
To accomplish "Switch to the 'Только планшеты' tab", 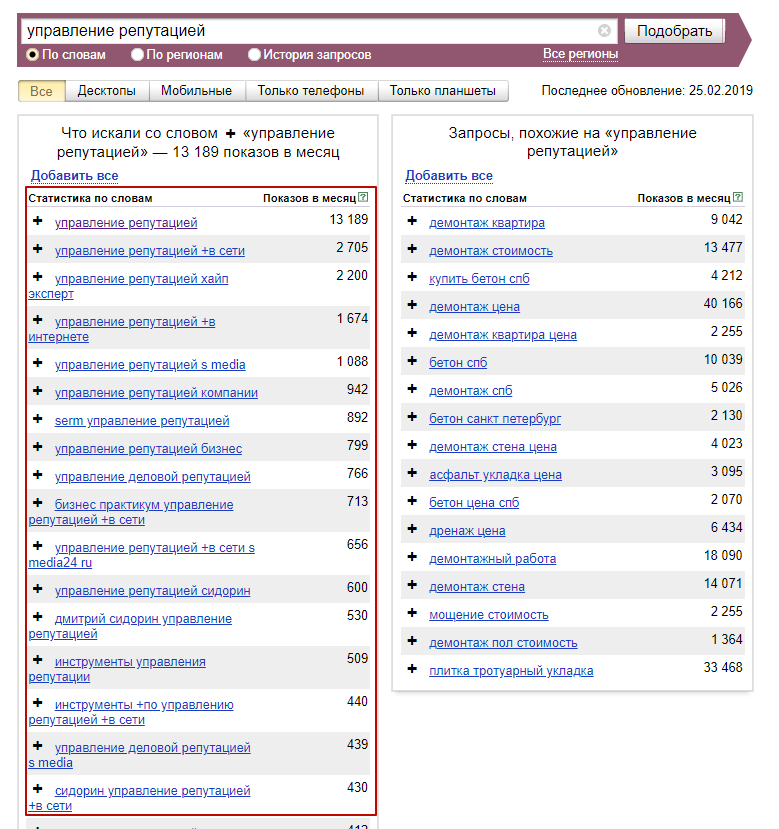I will [443, 91].
